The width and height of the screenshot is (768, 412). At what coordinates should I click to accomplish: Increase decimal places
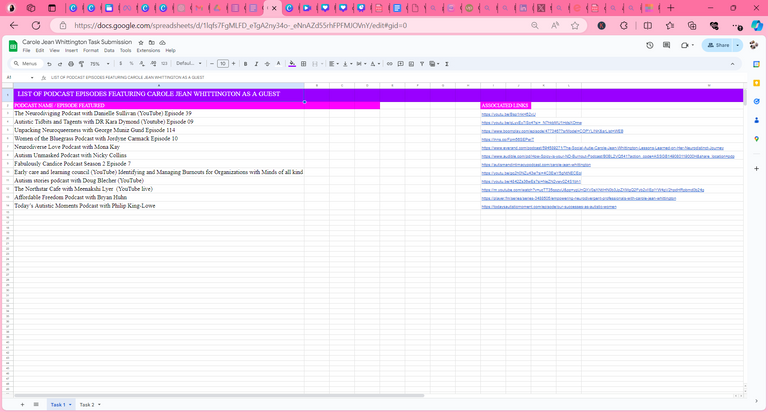[153, 64]
